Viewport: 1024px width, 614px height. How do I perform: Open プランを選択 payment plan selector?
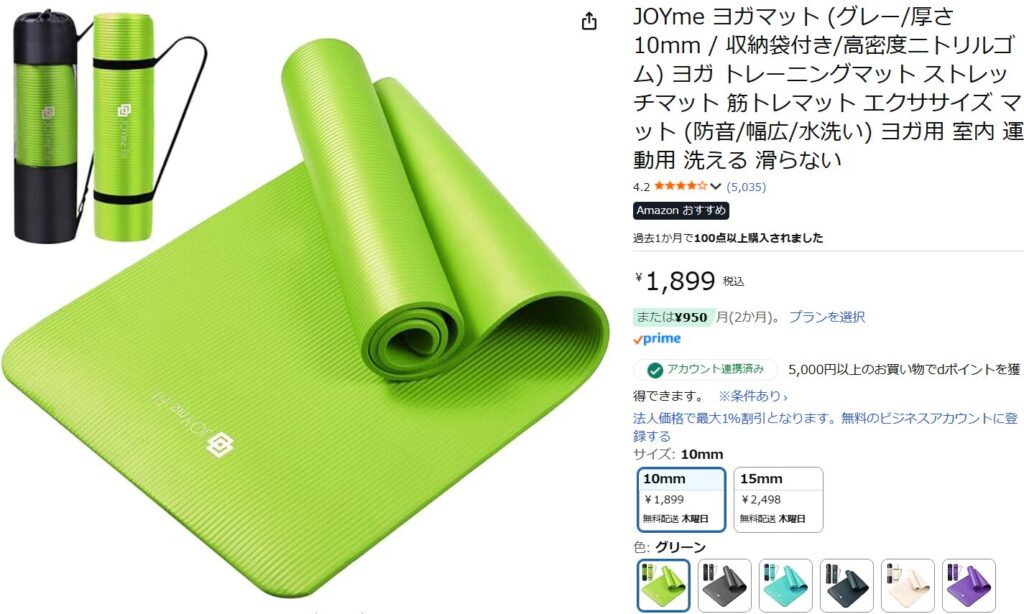click(827, 317)
